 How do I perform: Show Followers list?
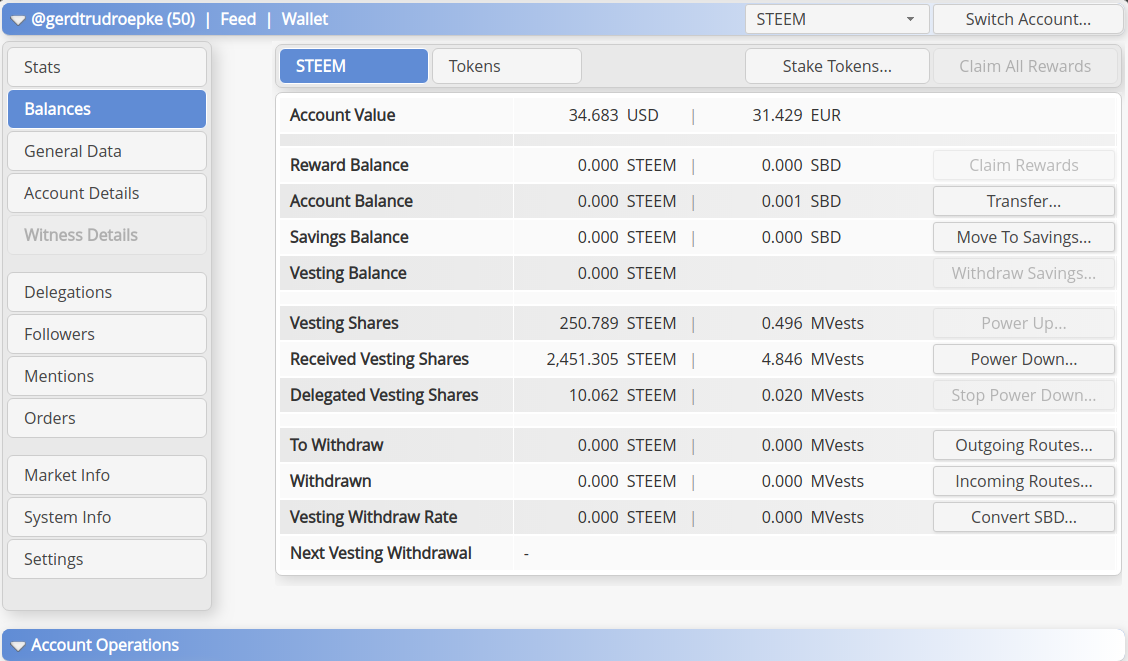(x=107, y=334)
